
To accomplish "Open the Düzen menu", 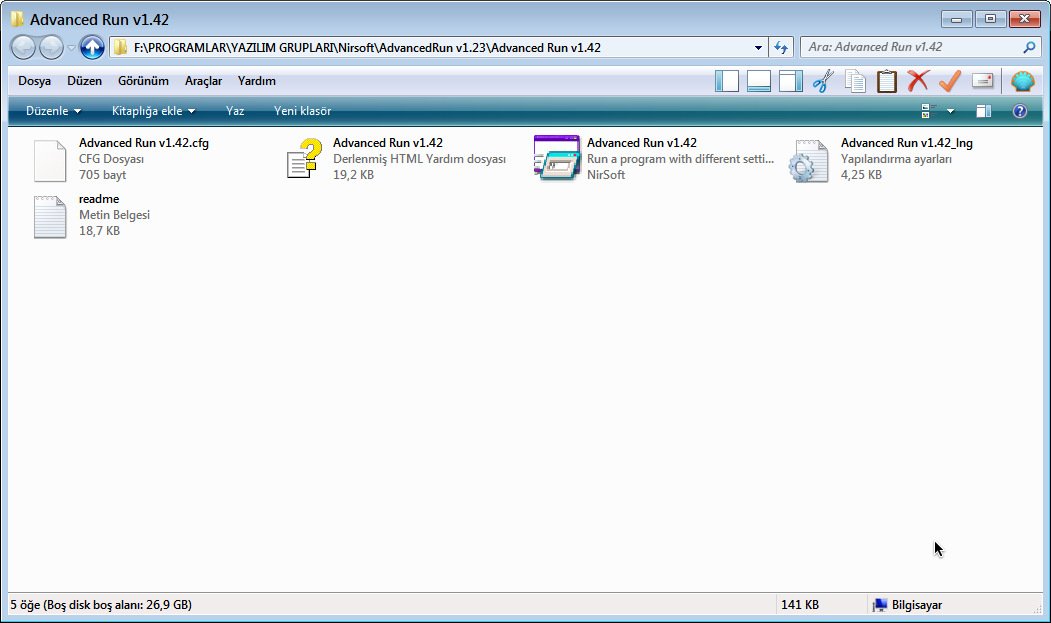I will (84, 81).
